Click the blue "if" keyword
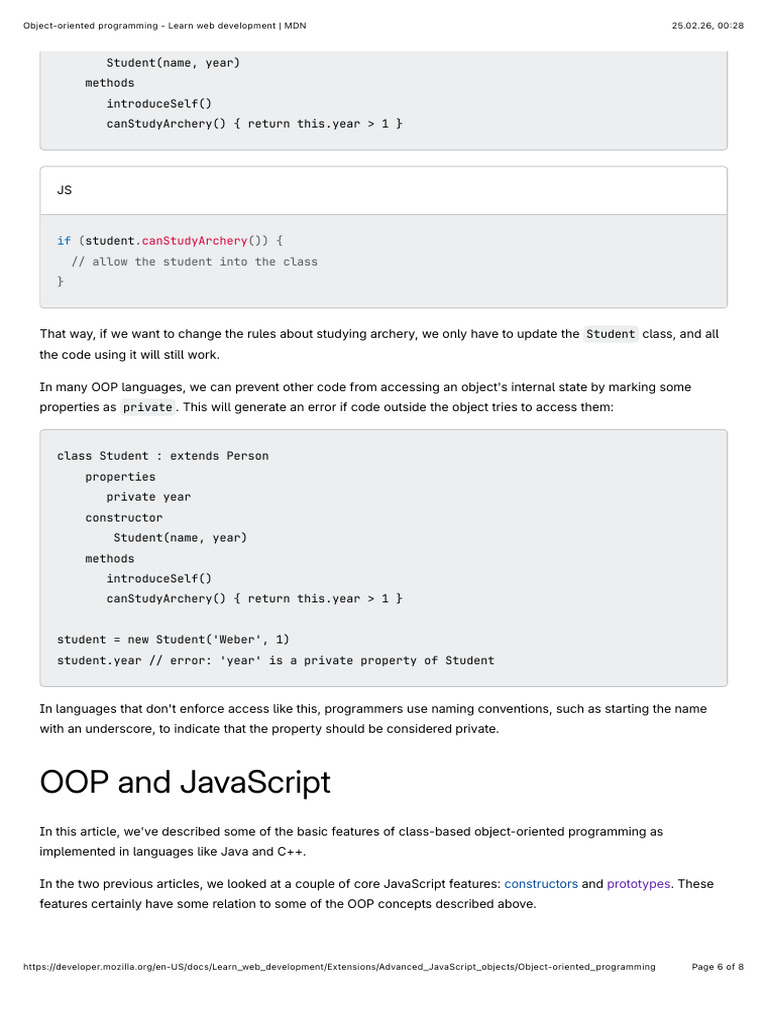768x1024 pixels. [x=64, y=241]
